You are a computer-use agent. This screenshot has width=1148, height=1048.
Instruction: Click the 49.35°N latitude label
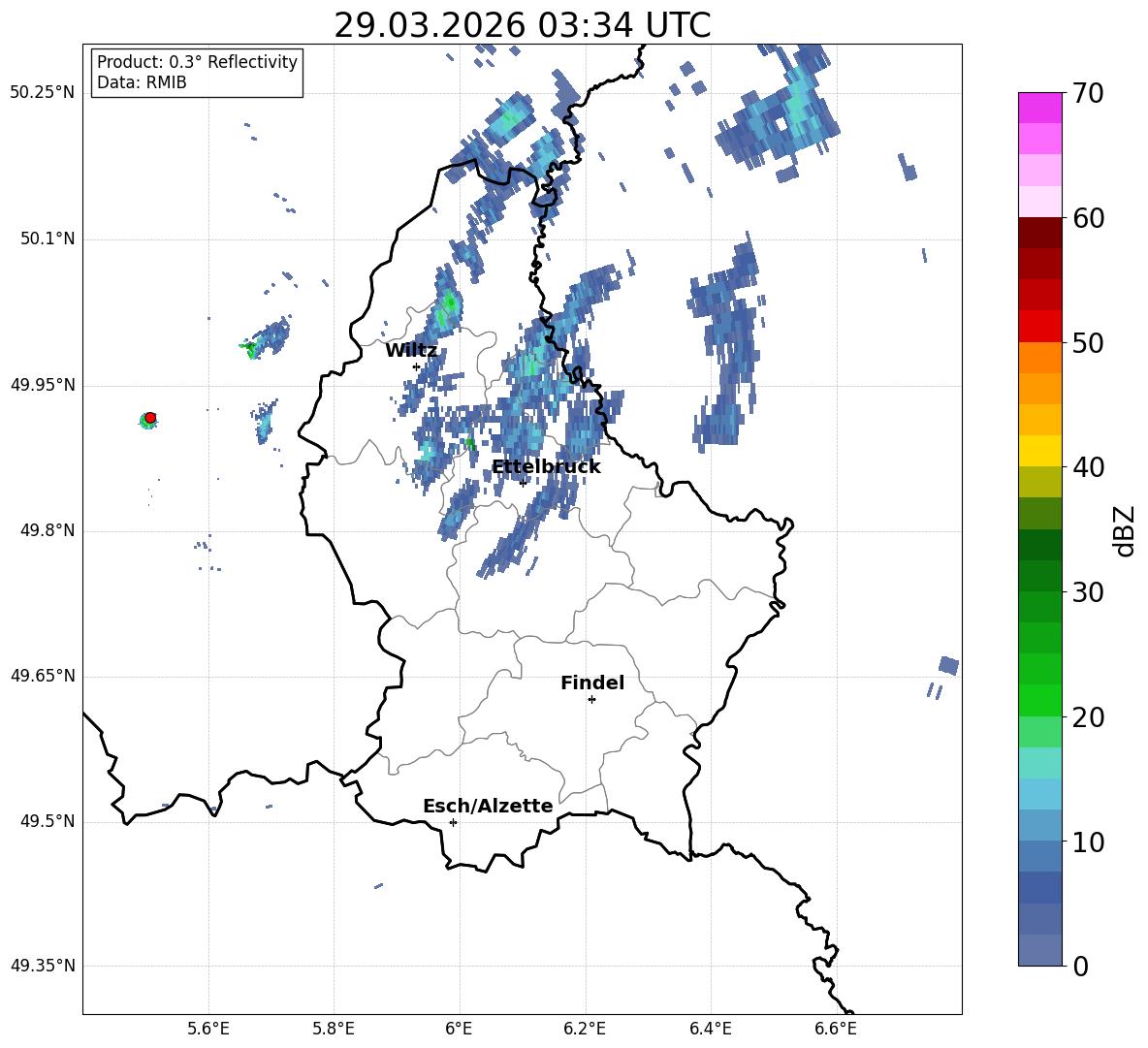tap(43, 966)
